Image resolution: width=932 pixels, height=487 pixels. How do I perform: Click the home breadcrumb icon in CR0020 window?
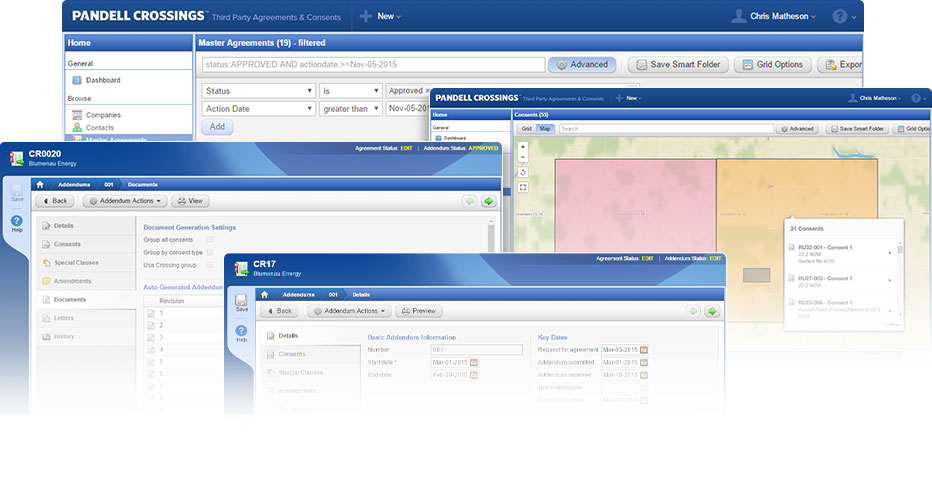40,184
